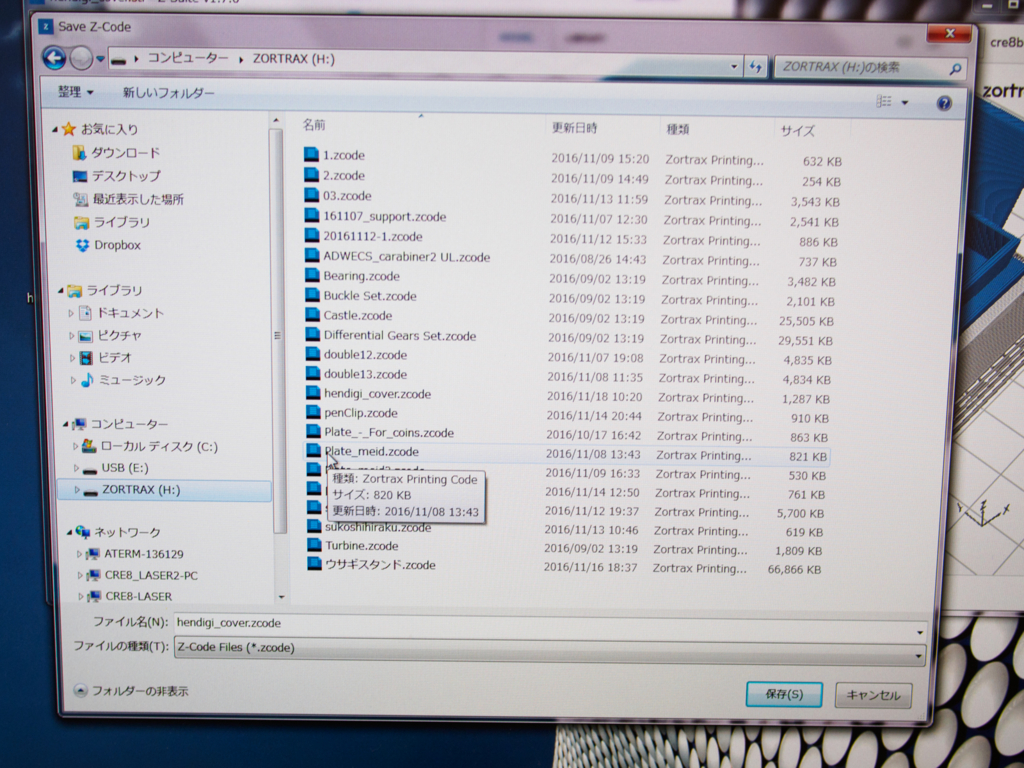The width and height of the screenshot is (1024, 768).
Task: Click the Castle.zcode file icon
Action: click(313, 315)
